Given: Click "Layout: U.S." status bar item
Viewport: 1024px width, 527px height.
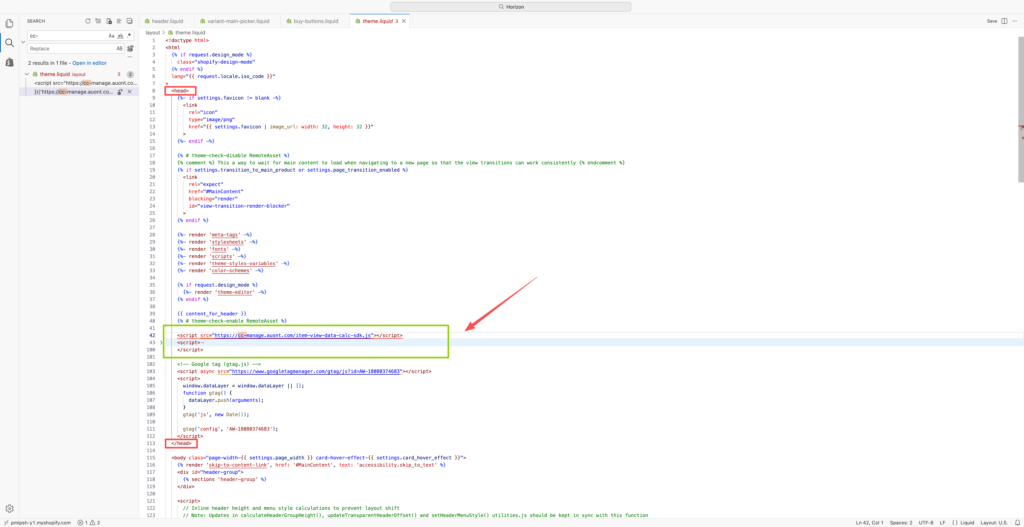Looking at the screenshot, I should pyautogui.click(x=994, y=522).
